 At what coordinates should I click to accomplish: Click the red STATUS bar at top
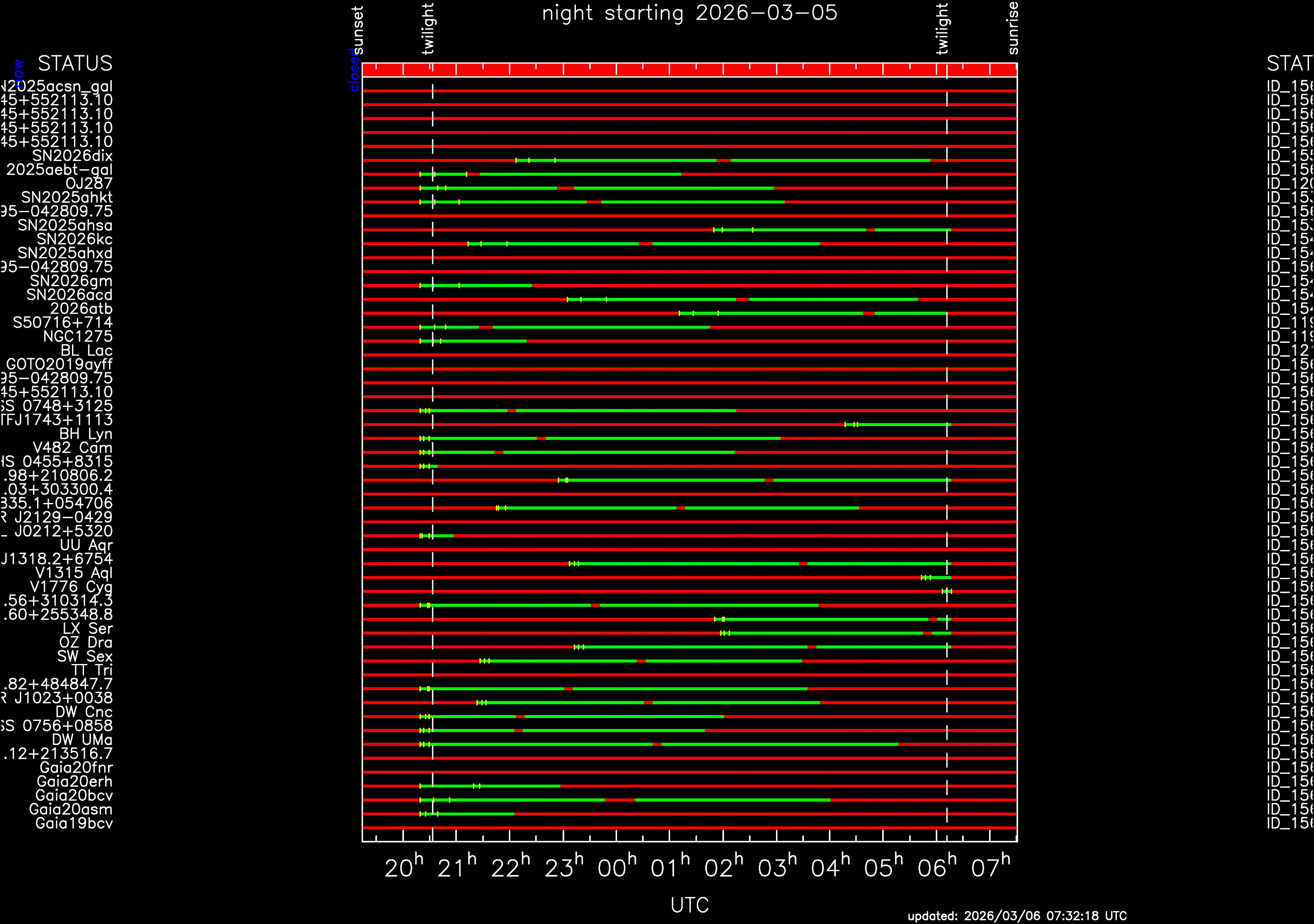[689, 70]
